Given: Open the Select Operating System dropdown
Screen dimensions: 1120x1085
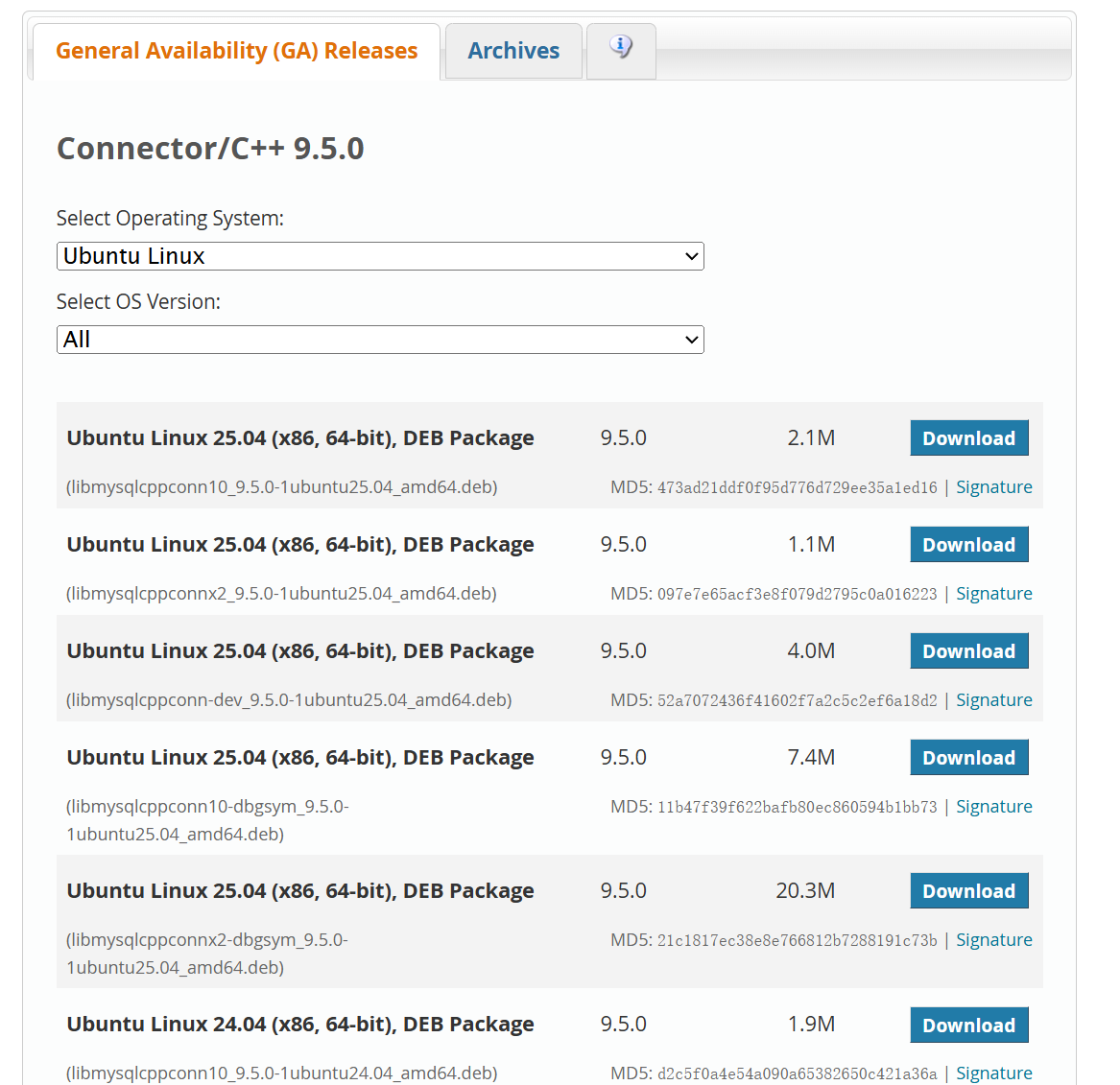Looking at the screenshot, I should coord(380,256).
